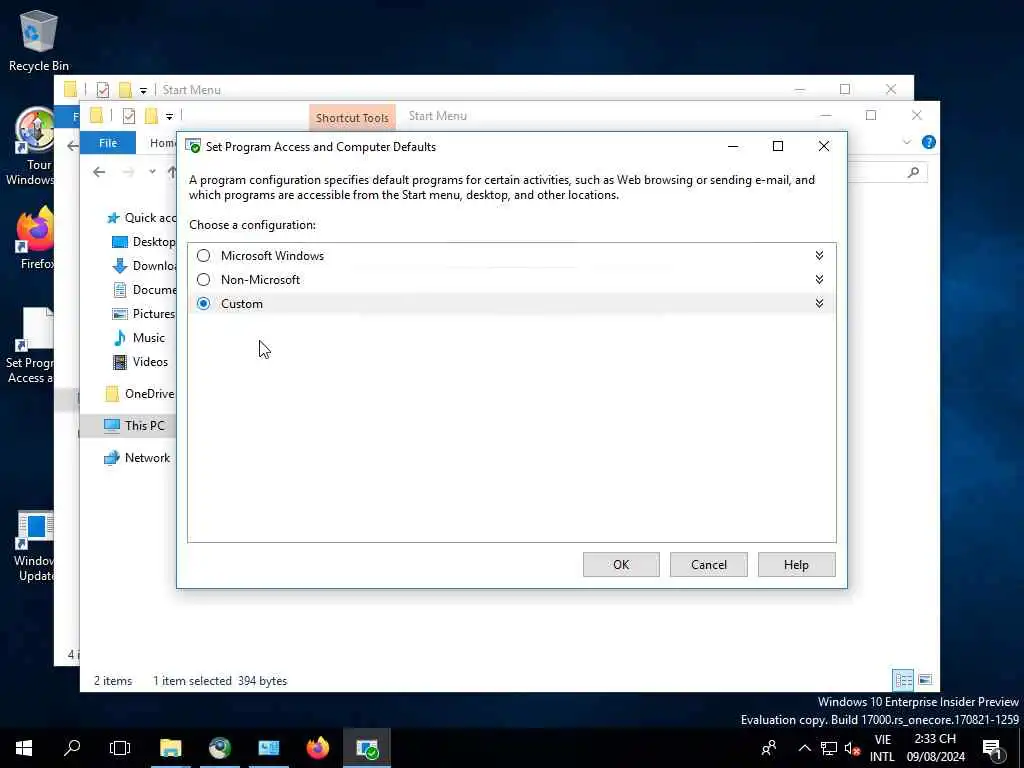Launch Firefox from the taskbar
This screenshot has width=1024, height=768.
pos(318,748)
